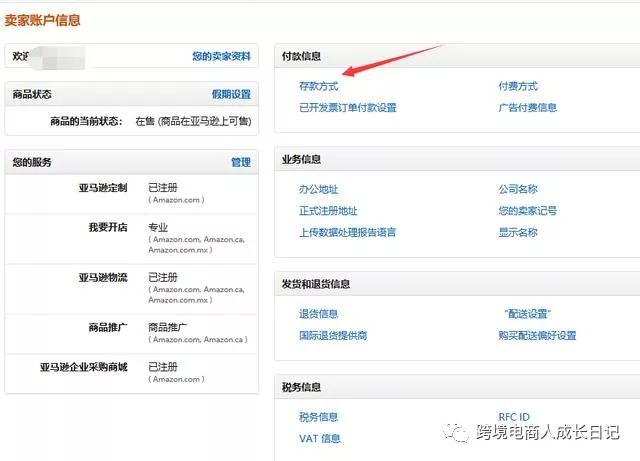Open 上传数据处理报告语言 link
This screenshot has width=640, height=461.
[348, 232]
